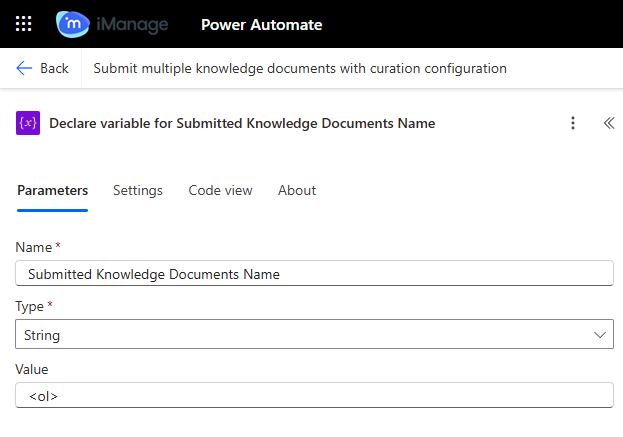
Task: Click the purple variable action icon
Action: point(28,123)
